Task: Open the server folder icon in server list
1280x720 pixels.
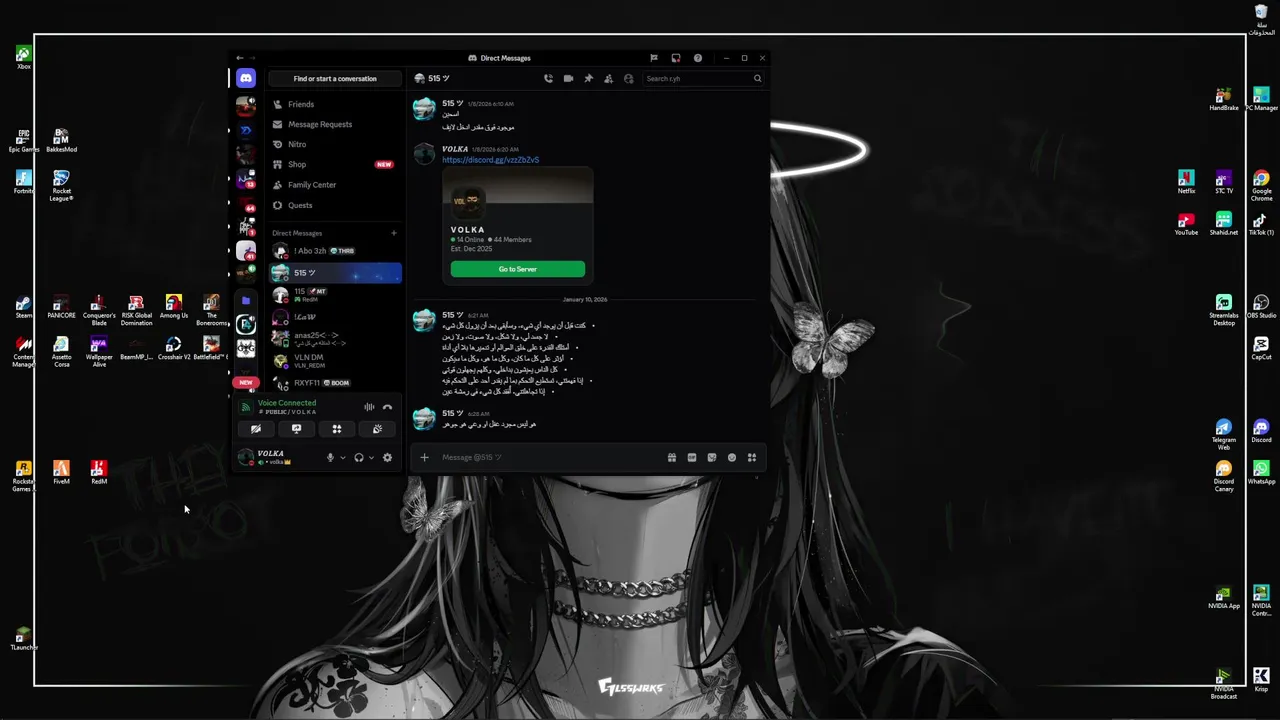Action: pos(246,300)
